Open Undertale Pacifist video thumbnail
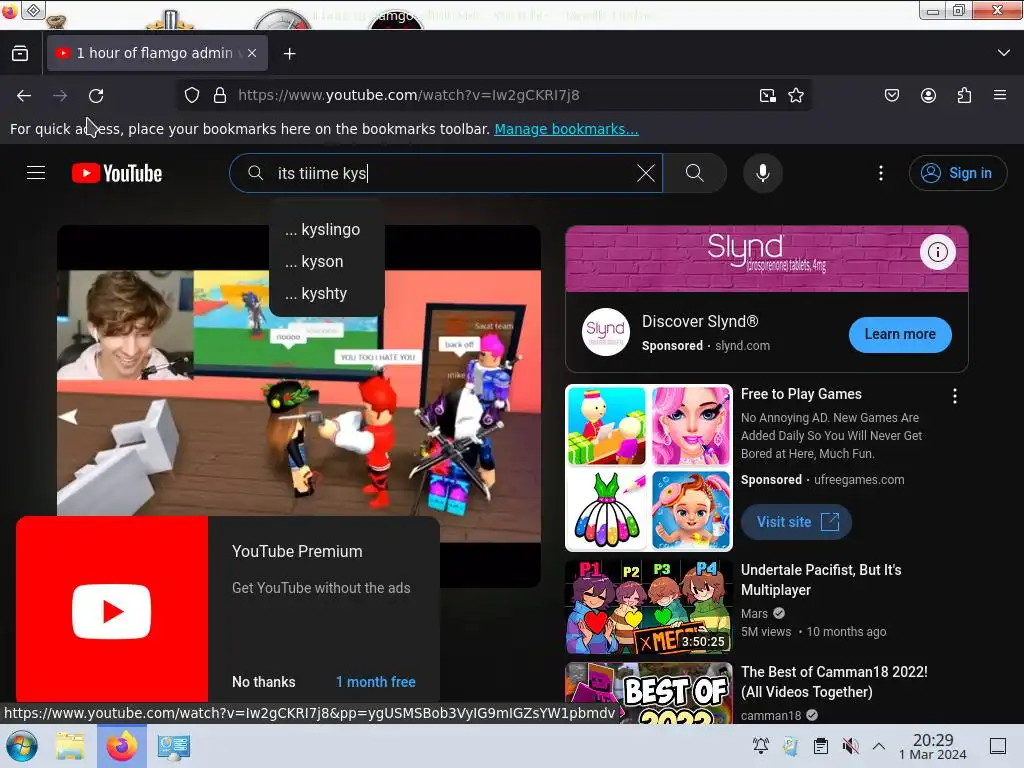Screen dimensions: 1024x768 648,607
